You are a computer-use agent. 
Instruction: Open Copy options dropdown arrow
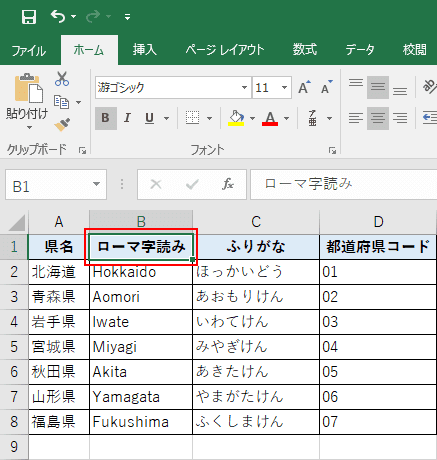click(x=78, y=102)
